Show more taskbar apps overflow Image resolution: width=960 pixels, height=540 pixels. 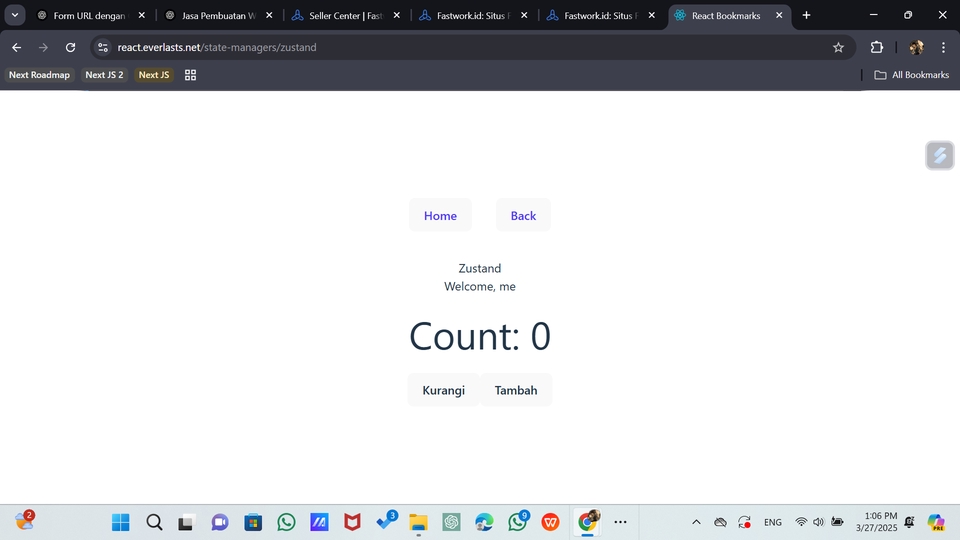620,522
